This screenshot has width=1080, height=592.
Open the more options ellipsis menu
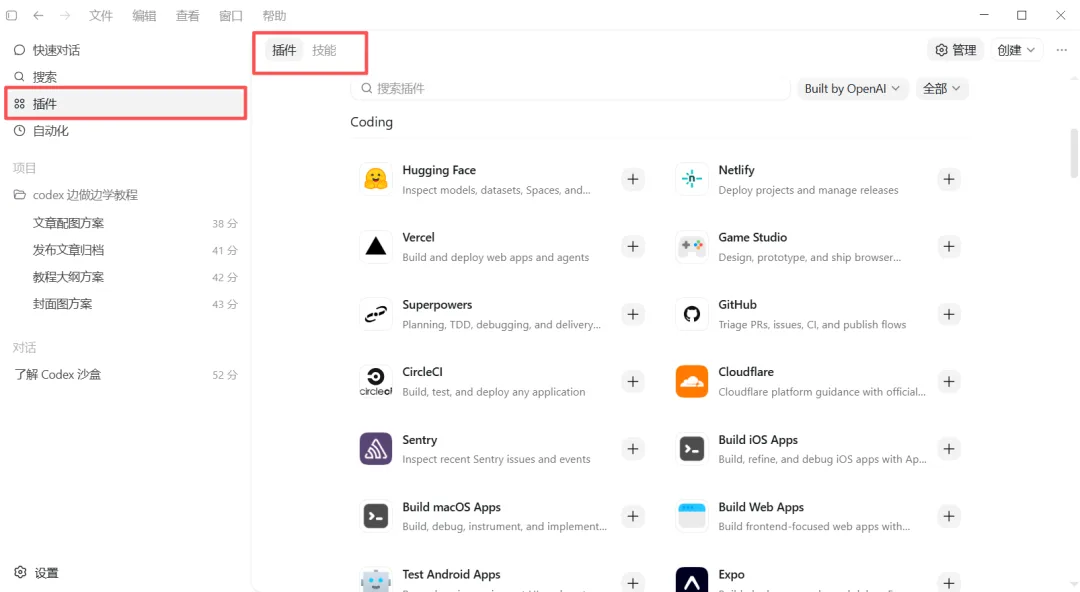[x=1061, y=50]
